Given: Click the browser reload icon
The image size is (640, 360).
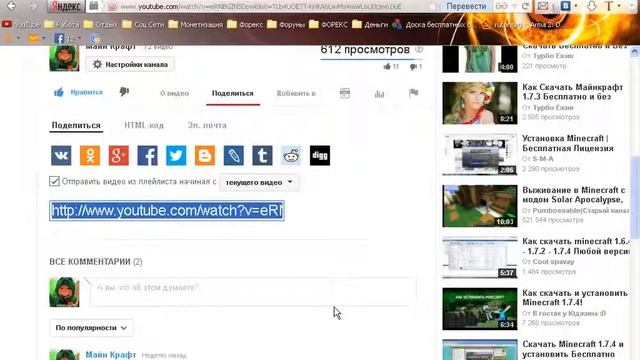Looking at the screenshot, I should 525,6.
